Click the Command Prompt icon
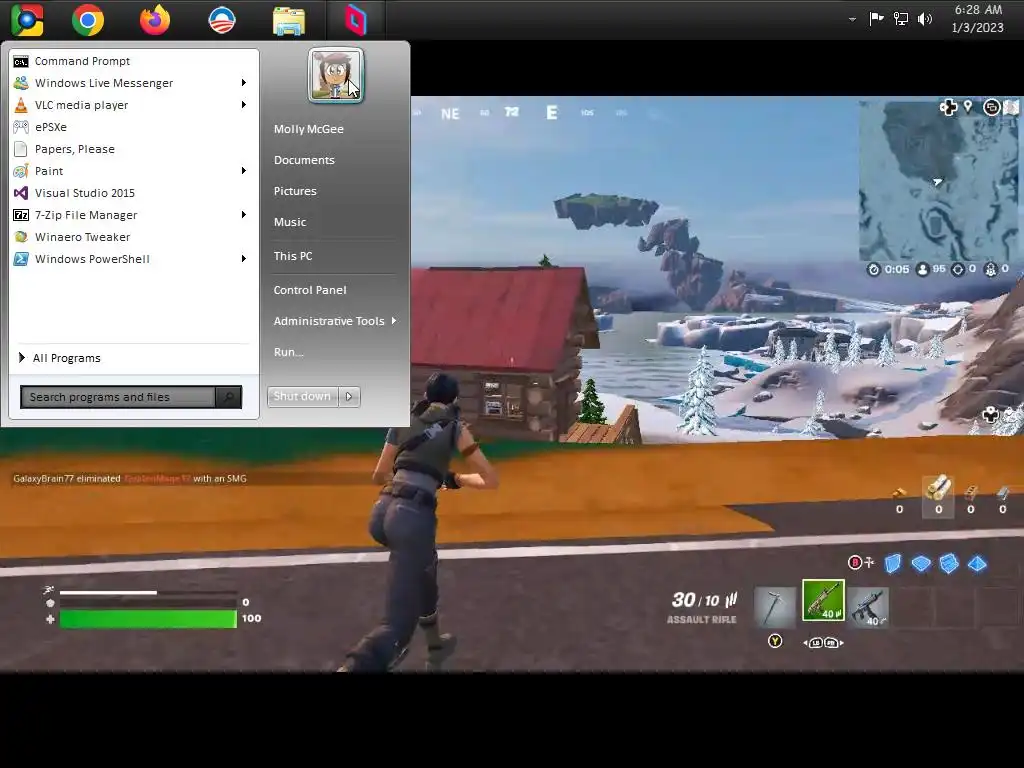The image size is (1024, 768). pos(21,61)
